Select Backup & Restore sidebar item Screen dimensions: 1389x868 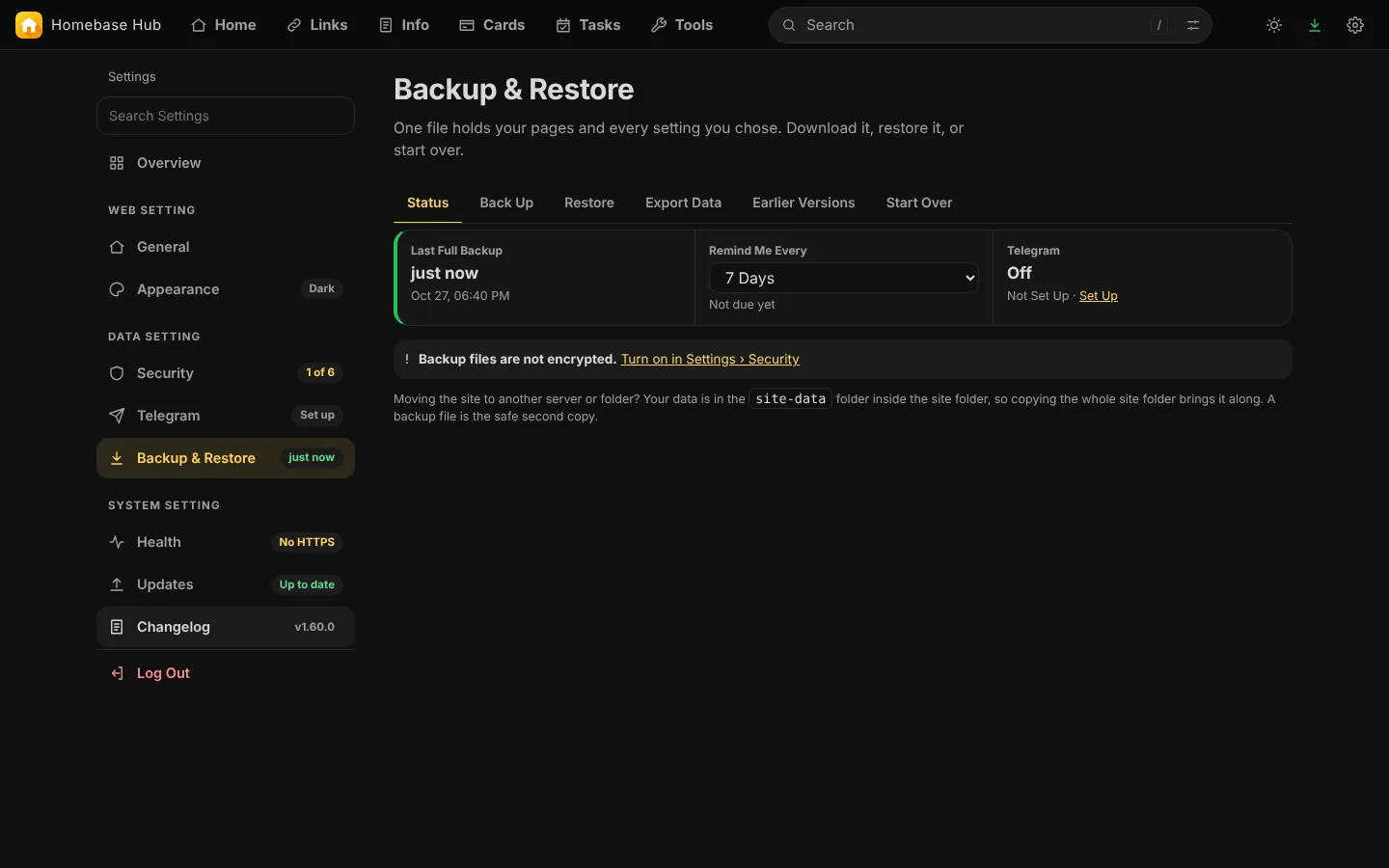[x=226, y=458]
